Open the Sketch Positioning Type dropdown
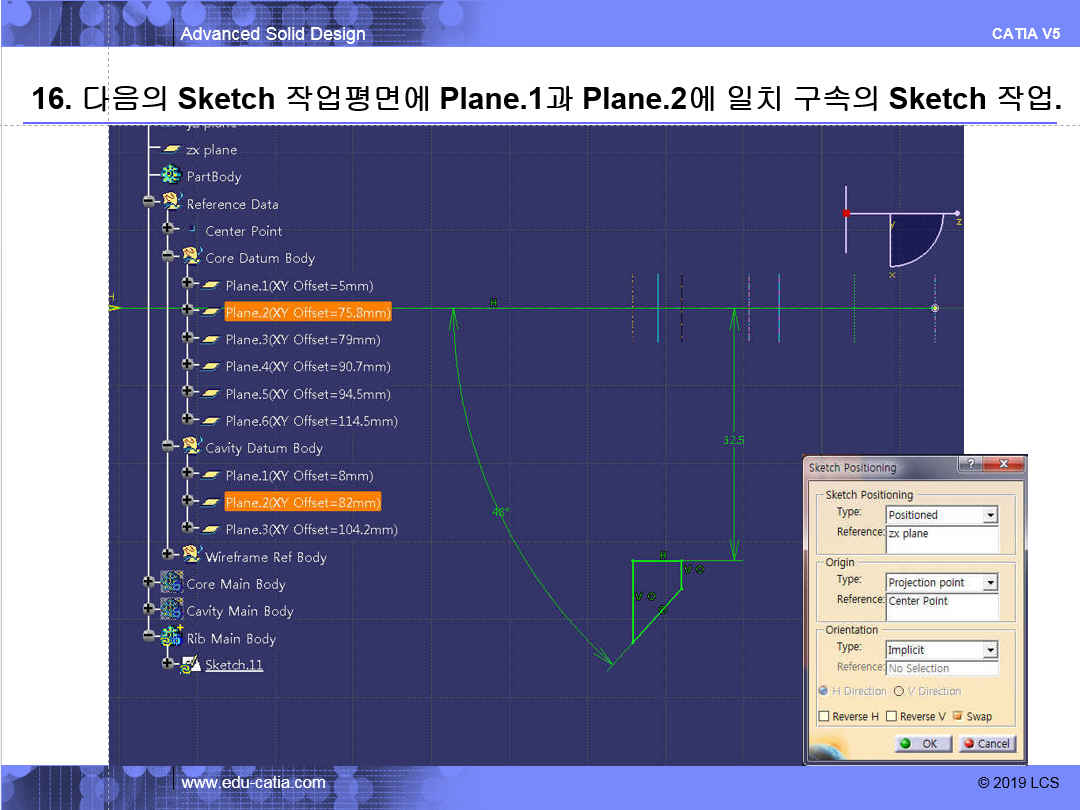Viewport: 1080px width, 810px height. [989, 515]
